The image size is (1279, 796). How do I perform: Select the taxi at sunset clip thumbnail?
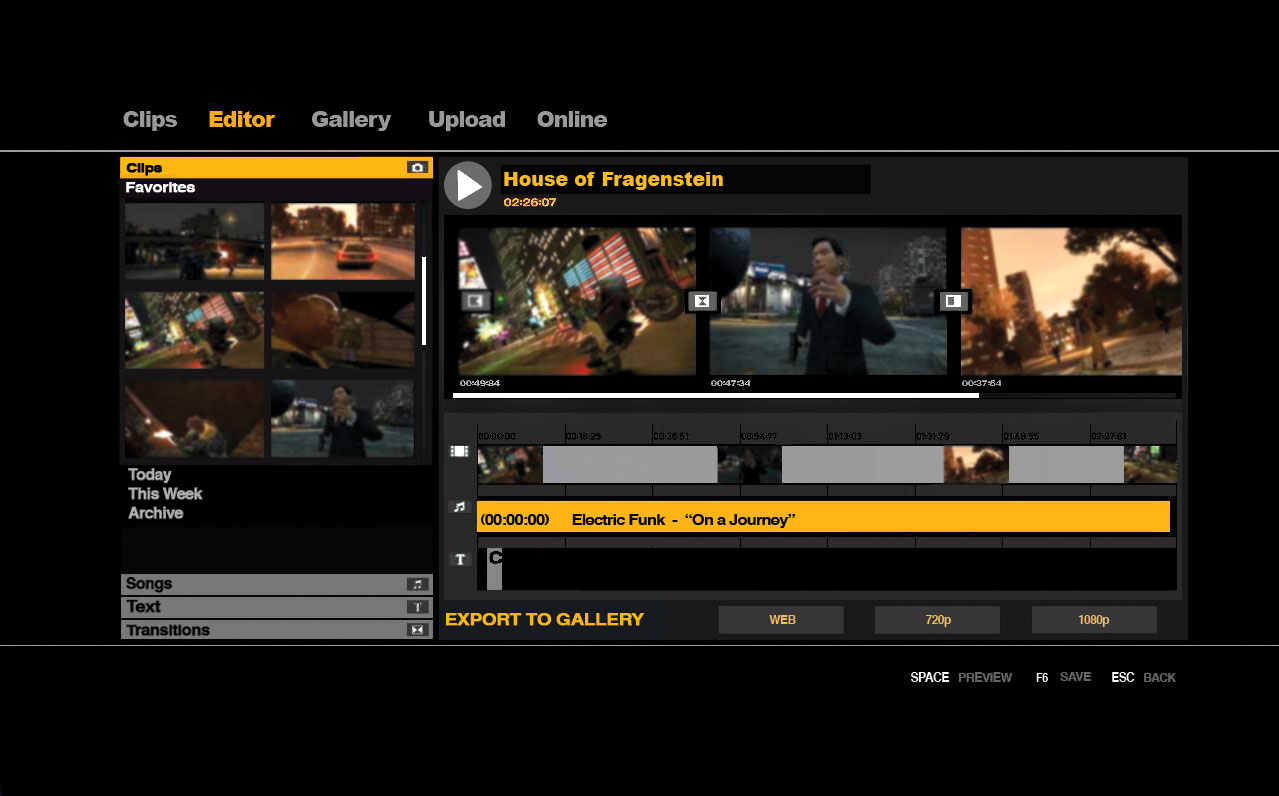coord(343,241)
